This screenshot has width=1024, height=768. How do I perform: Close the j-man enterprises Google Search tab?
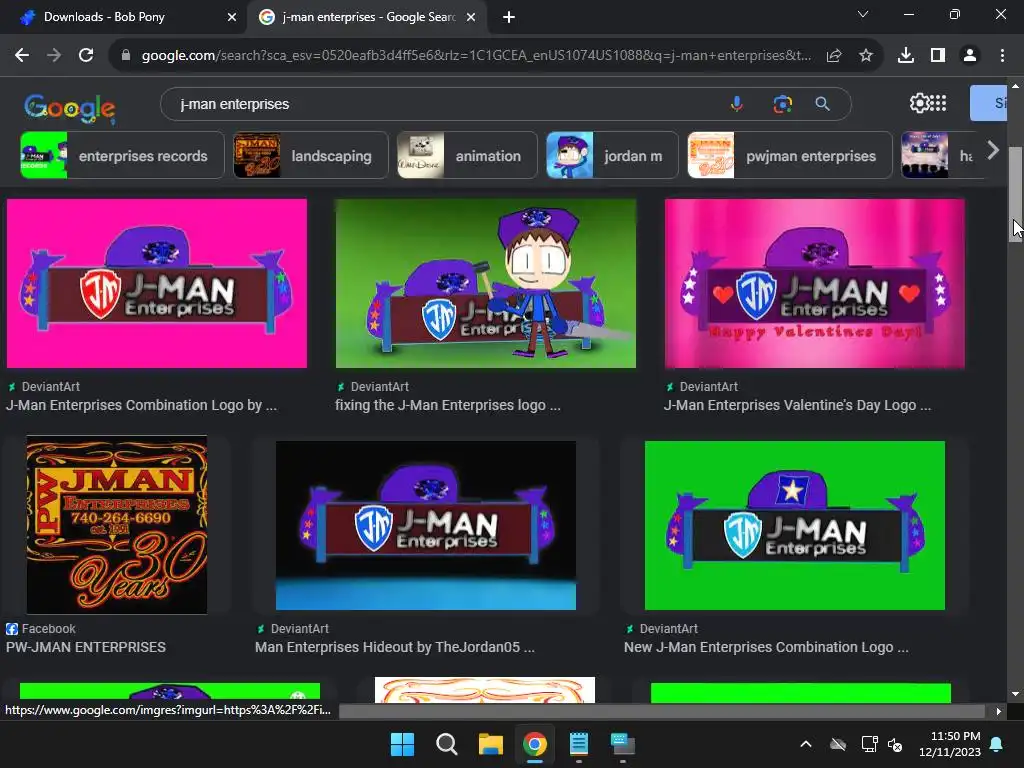tap(471, 18)
